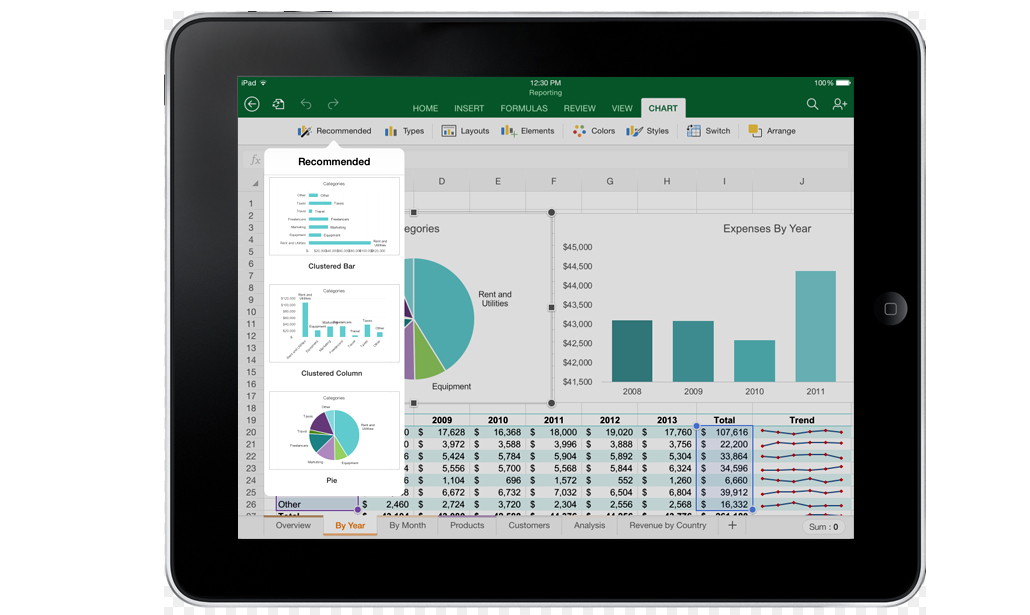Select the 107,616 total cell

click(724, 432)
